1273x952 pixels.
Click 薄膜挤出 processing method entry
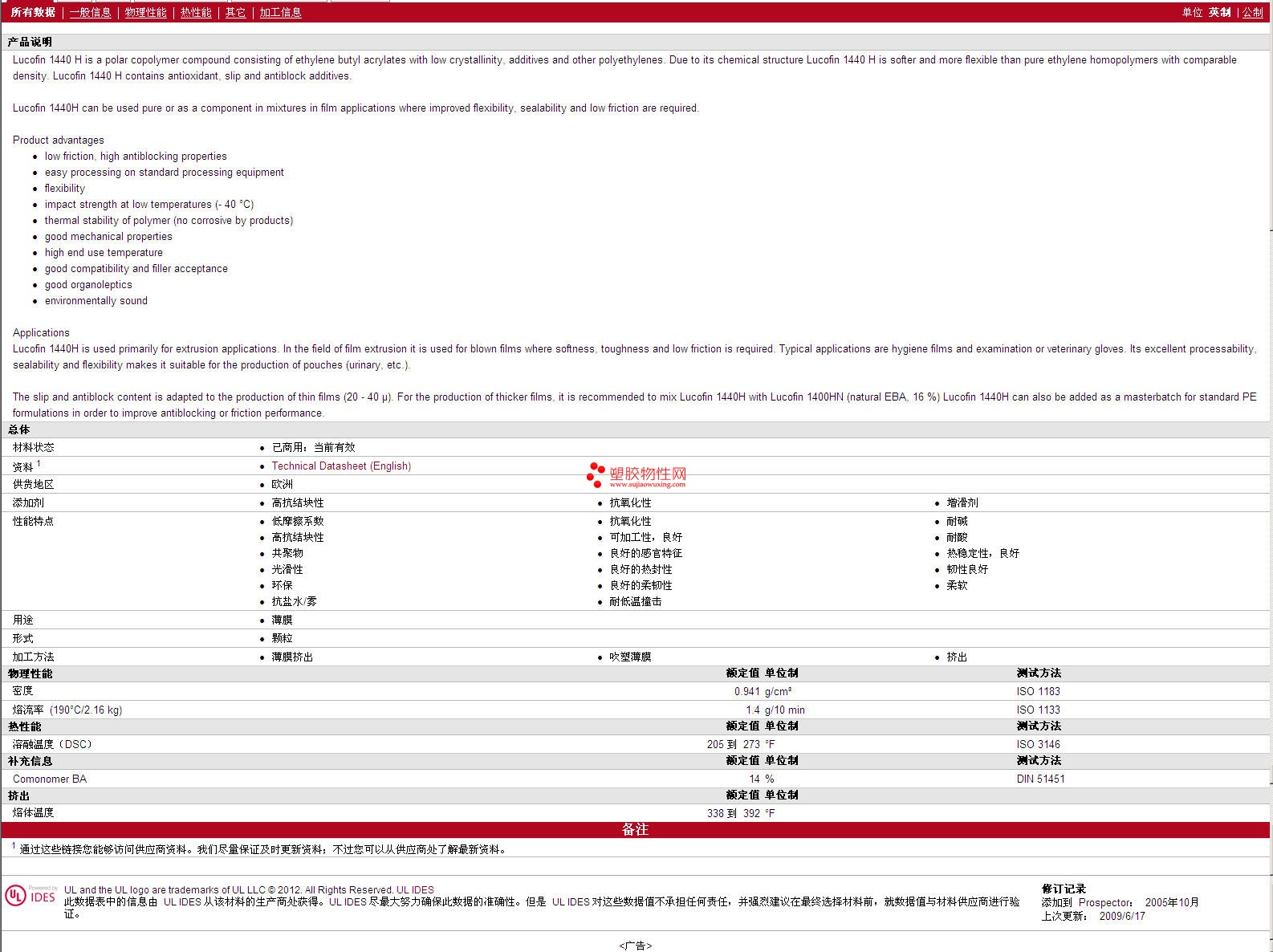click(292, 657)
